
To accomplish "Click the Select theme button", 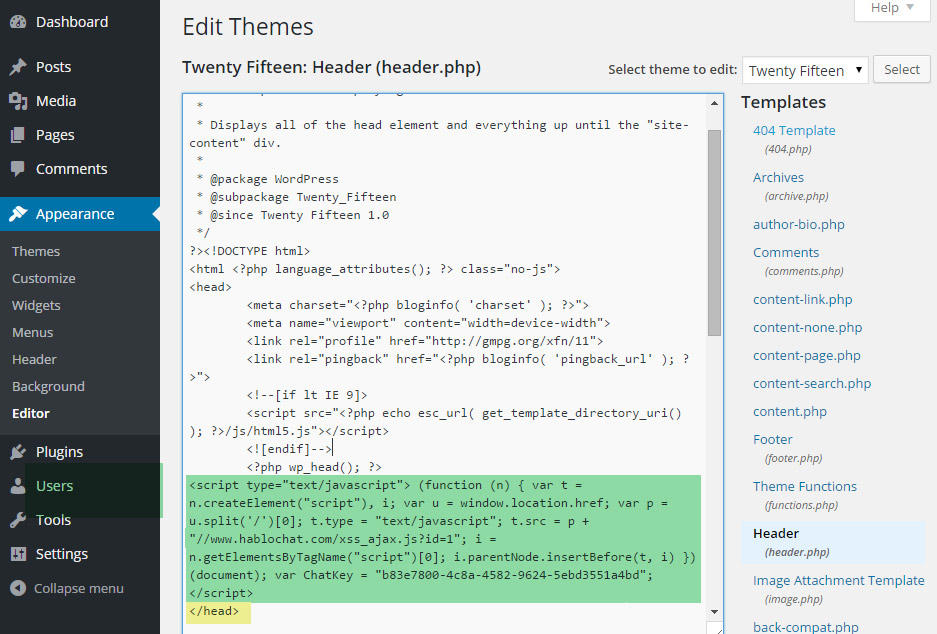I will pos(902,69).
